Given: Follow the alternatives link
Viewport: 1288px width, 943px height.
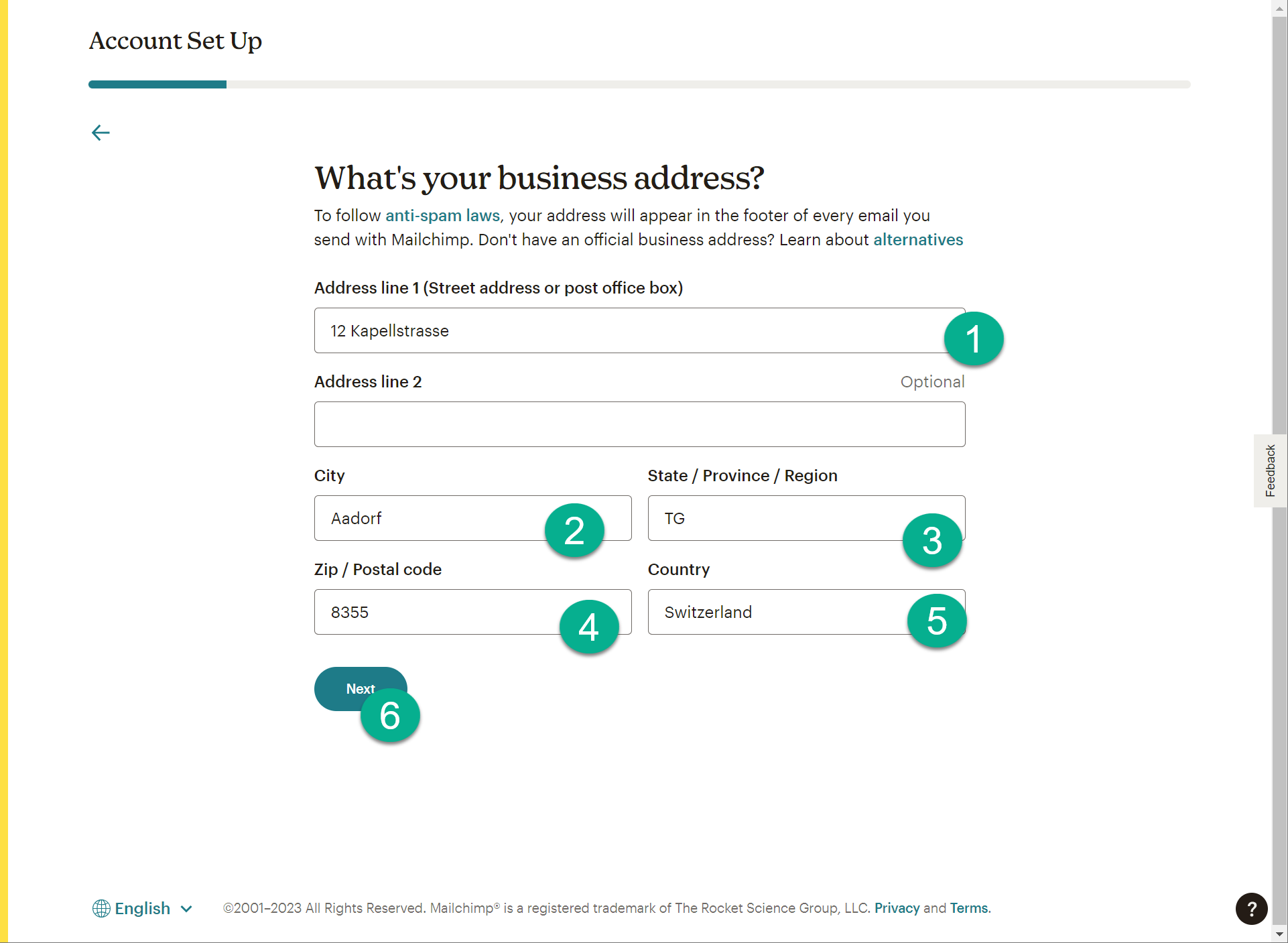Looking at the screenshot, I should click(917, 240).
